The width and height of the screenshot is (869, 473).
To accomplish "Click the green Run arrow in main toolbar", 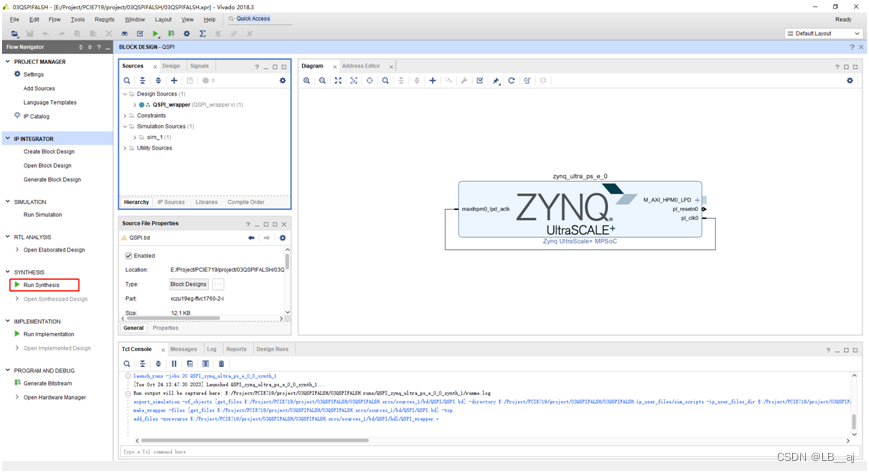I will 156,34.
